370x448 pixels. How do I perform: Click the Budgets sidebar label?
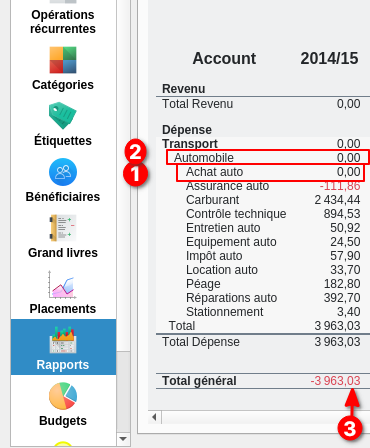coord(63,421)
